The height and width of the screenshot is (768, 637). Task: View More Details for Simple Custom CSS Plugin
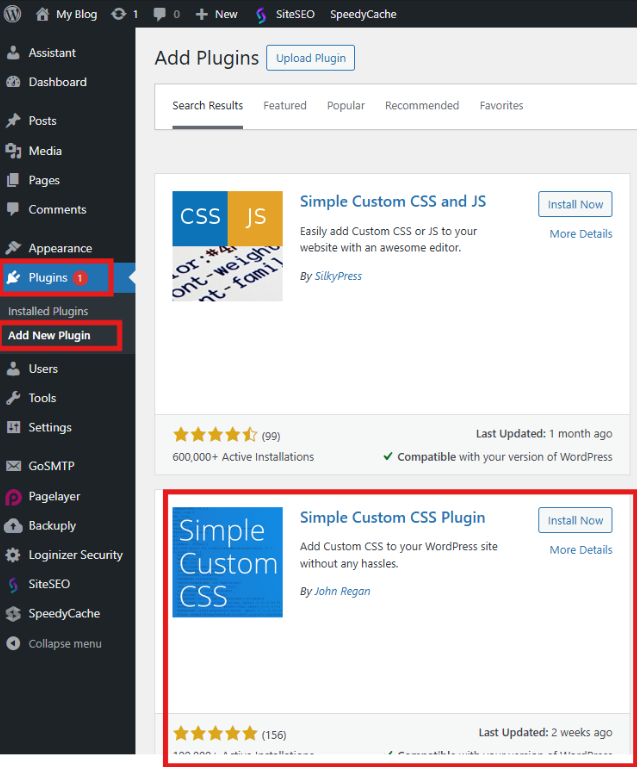(x=581, y=550)
